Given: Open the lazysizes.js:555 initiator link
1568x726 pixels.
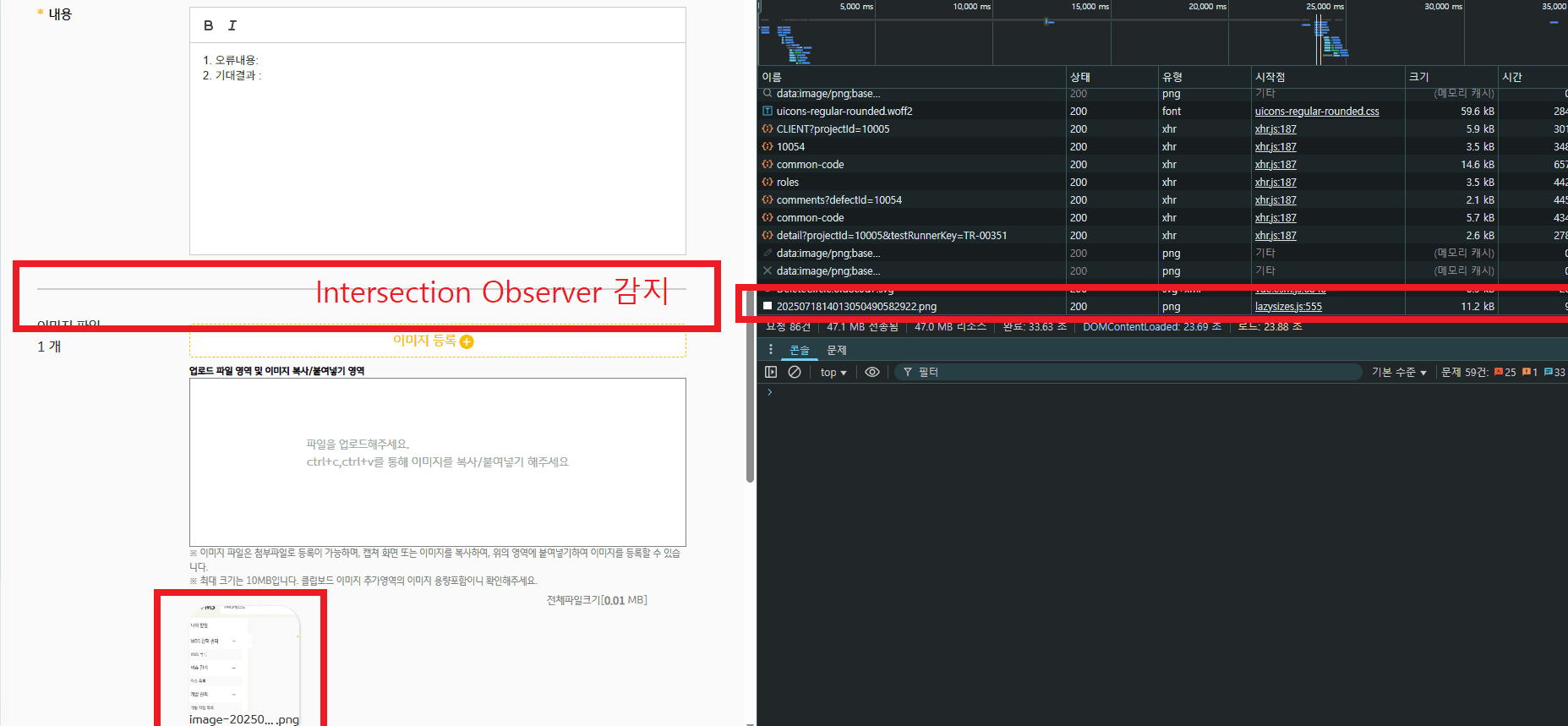Looking at the screenshot, I should pos(1288,307).
